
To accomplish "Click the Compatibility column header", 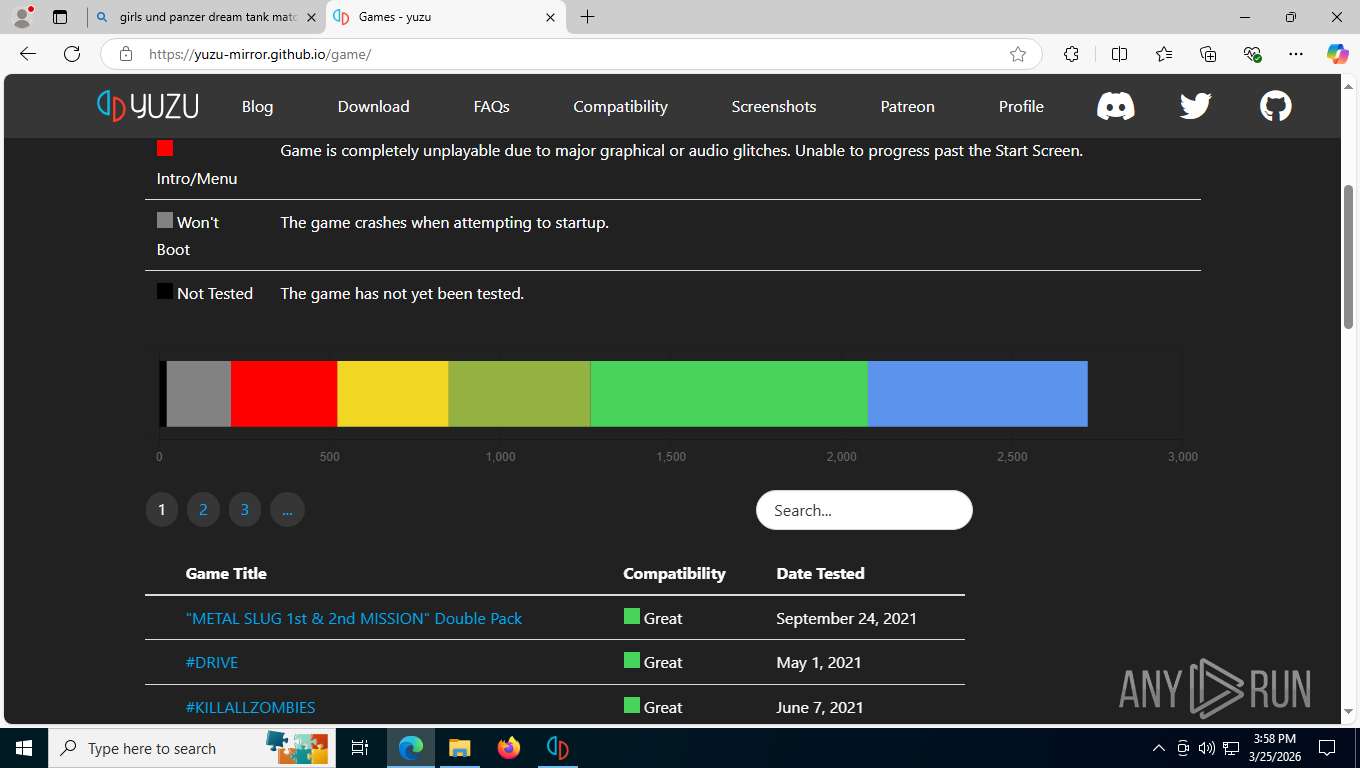I will click(x=674, y=573).
